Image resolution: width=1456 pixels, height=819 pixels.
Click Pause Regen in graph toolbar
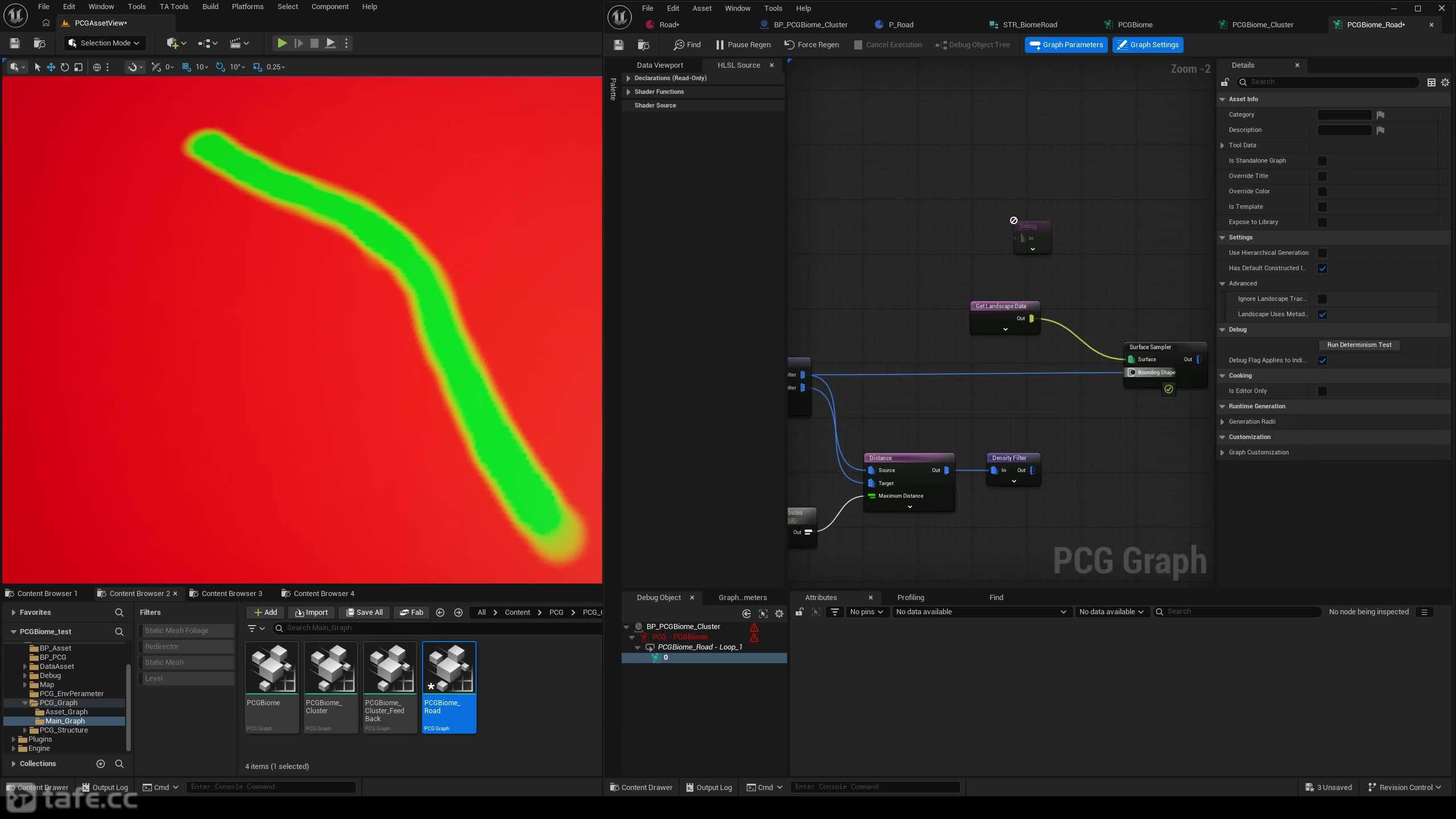[x=743, y=45]
